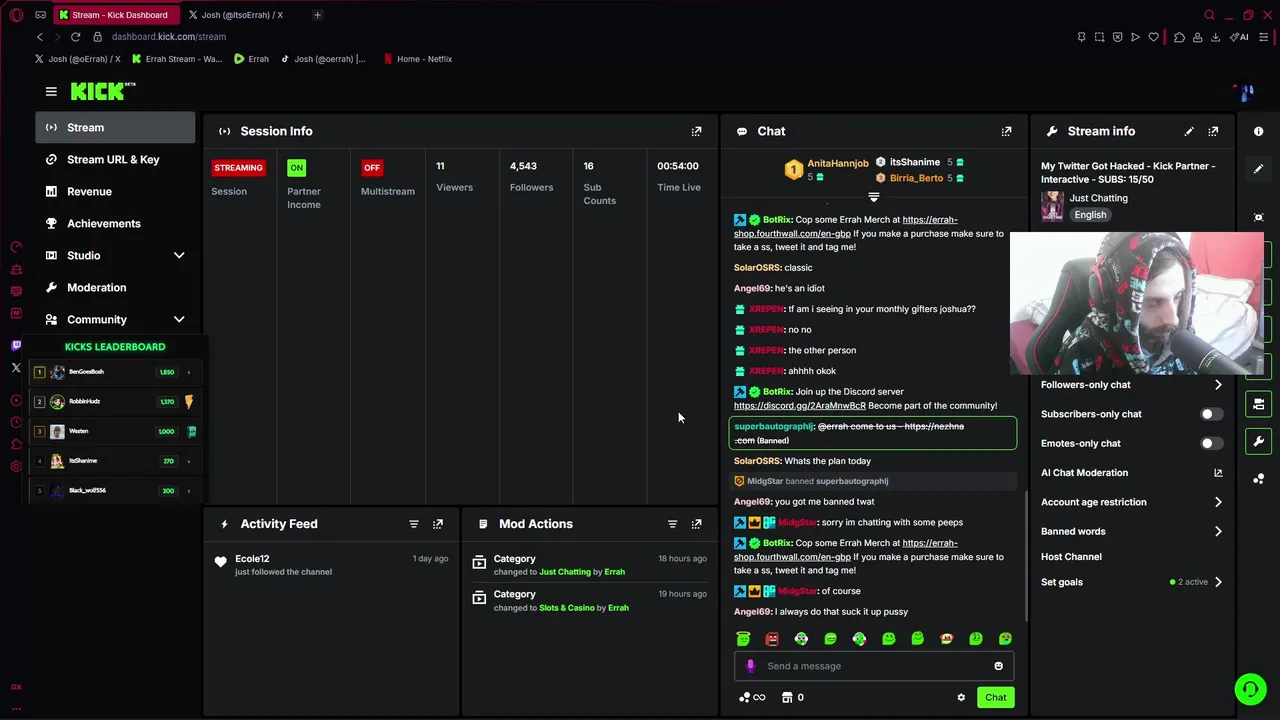Pop out the Stream info panel
1280x720 pixels.
[x=1213, y=131]
